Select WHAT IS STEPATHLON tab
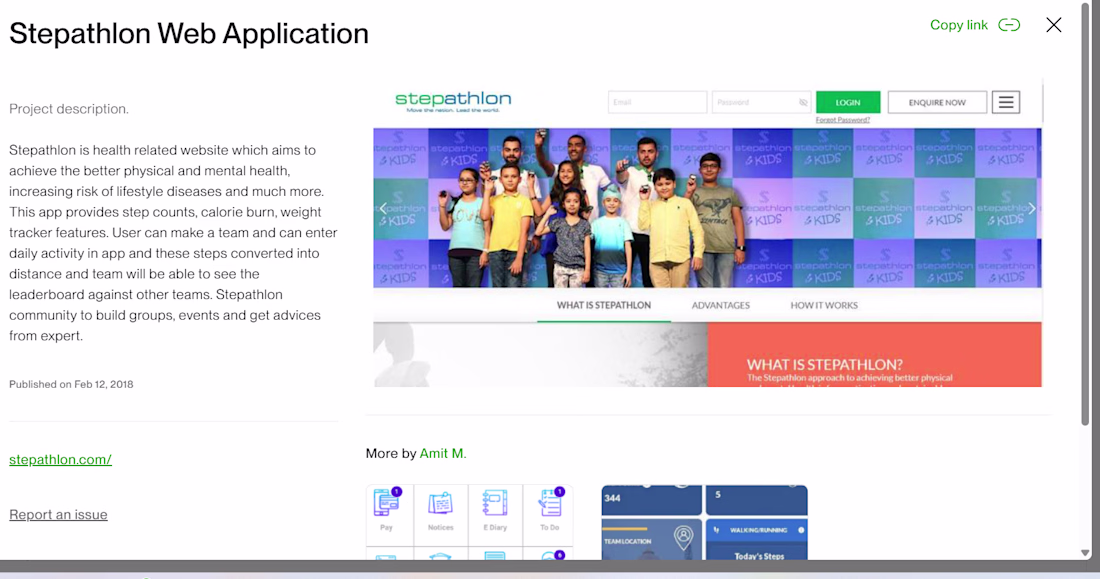This screenshot has height=579, width=1100. (603, 305)
